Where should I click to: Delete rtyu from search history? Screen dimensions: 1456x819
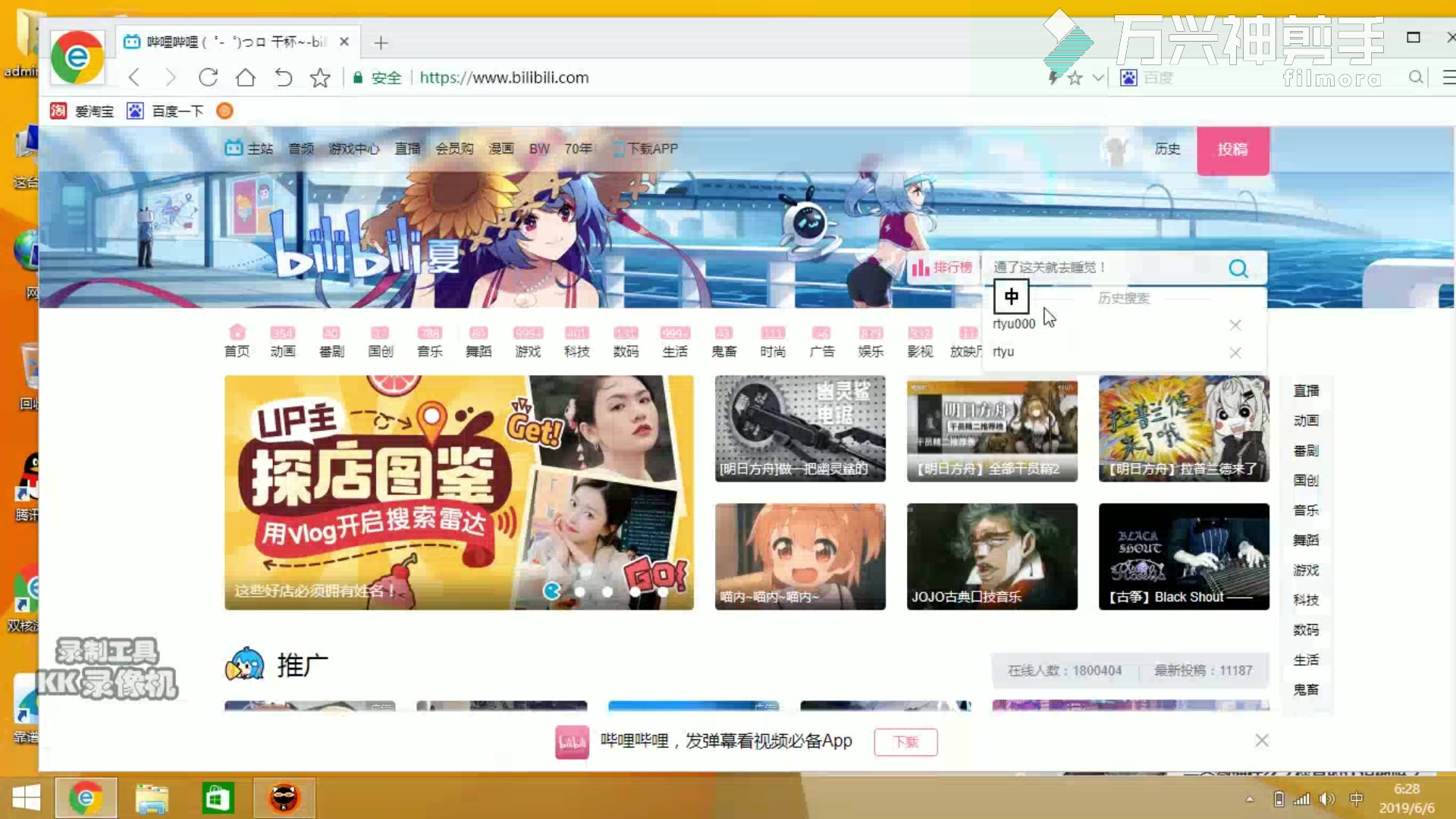point(1235,353)
